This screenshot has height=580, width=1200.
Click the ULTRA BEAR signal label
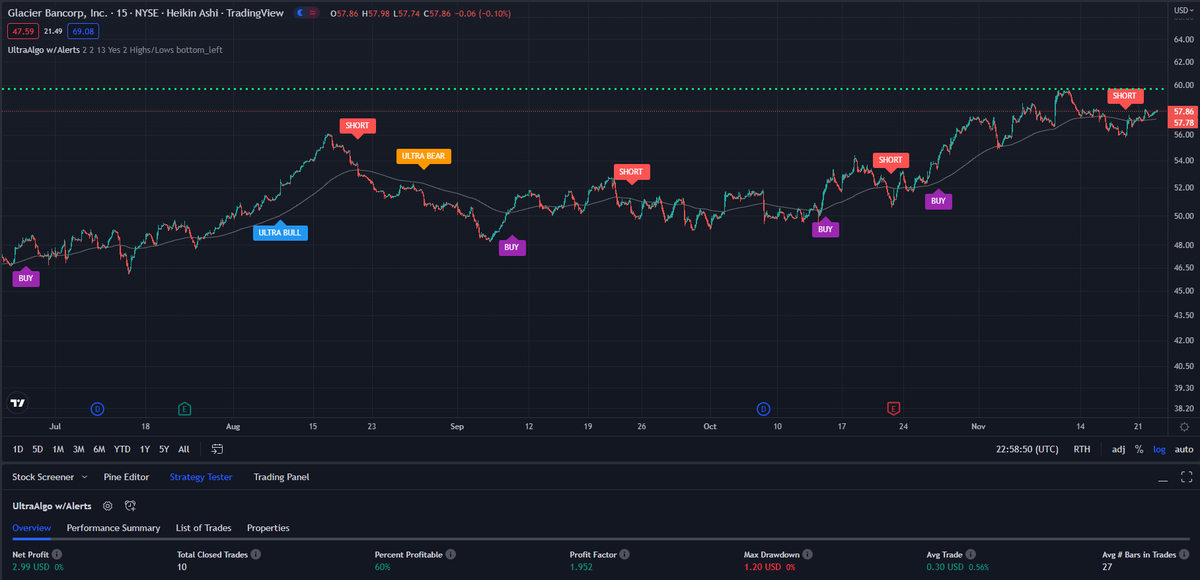424,156
